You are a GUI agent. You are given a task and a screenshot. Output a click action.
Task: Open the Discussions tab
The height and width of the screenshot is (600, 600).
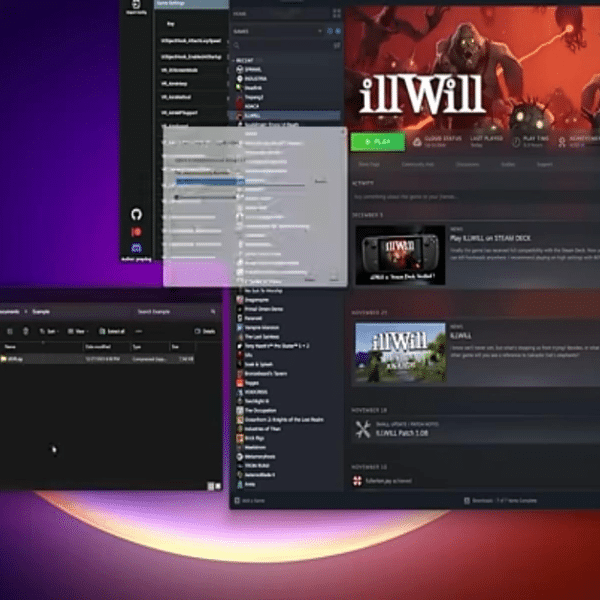tap(468, 164)
